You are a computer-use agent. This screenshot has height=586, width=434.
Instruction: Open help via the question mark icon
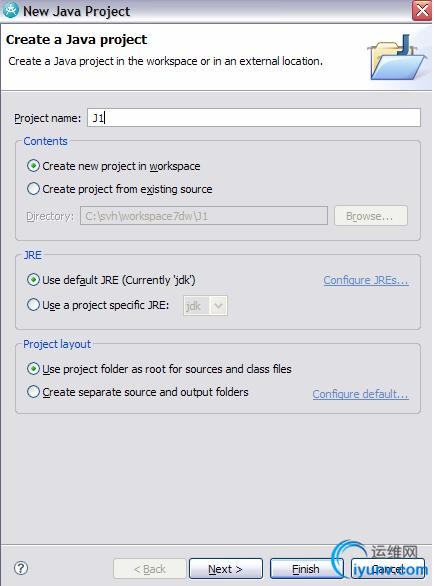point(21,568)
